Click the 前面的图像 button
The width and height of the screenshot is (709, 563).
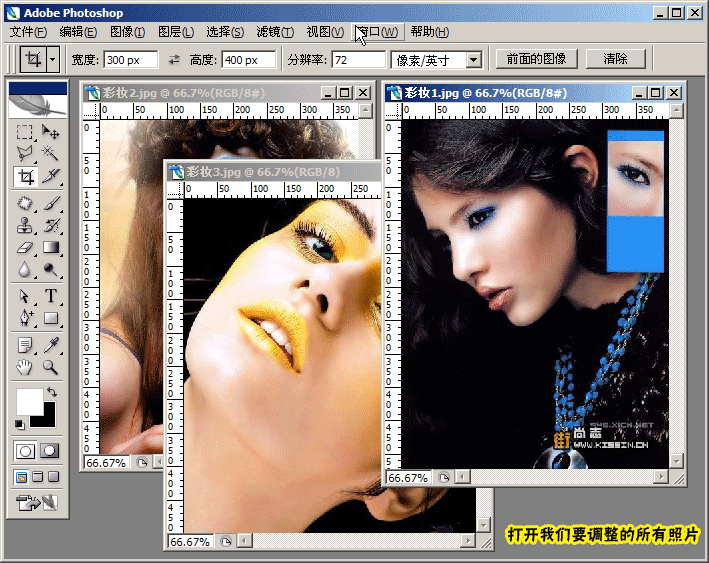click(536, 59)
